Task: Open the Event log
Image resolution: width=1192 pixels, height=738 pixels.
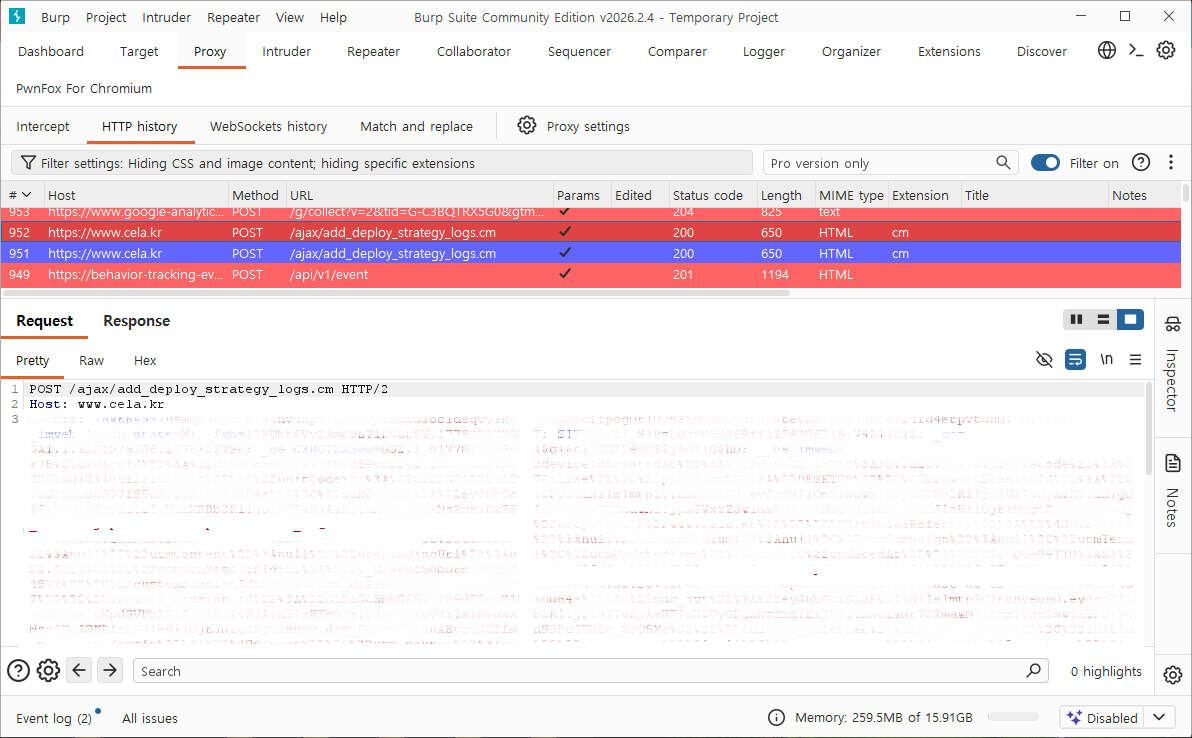Action: coord(53,718)
